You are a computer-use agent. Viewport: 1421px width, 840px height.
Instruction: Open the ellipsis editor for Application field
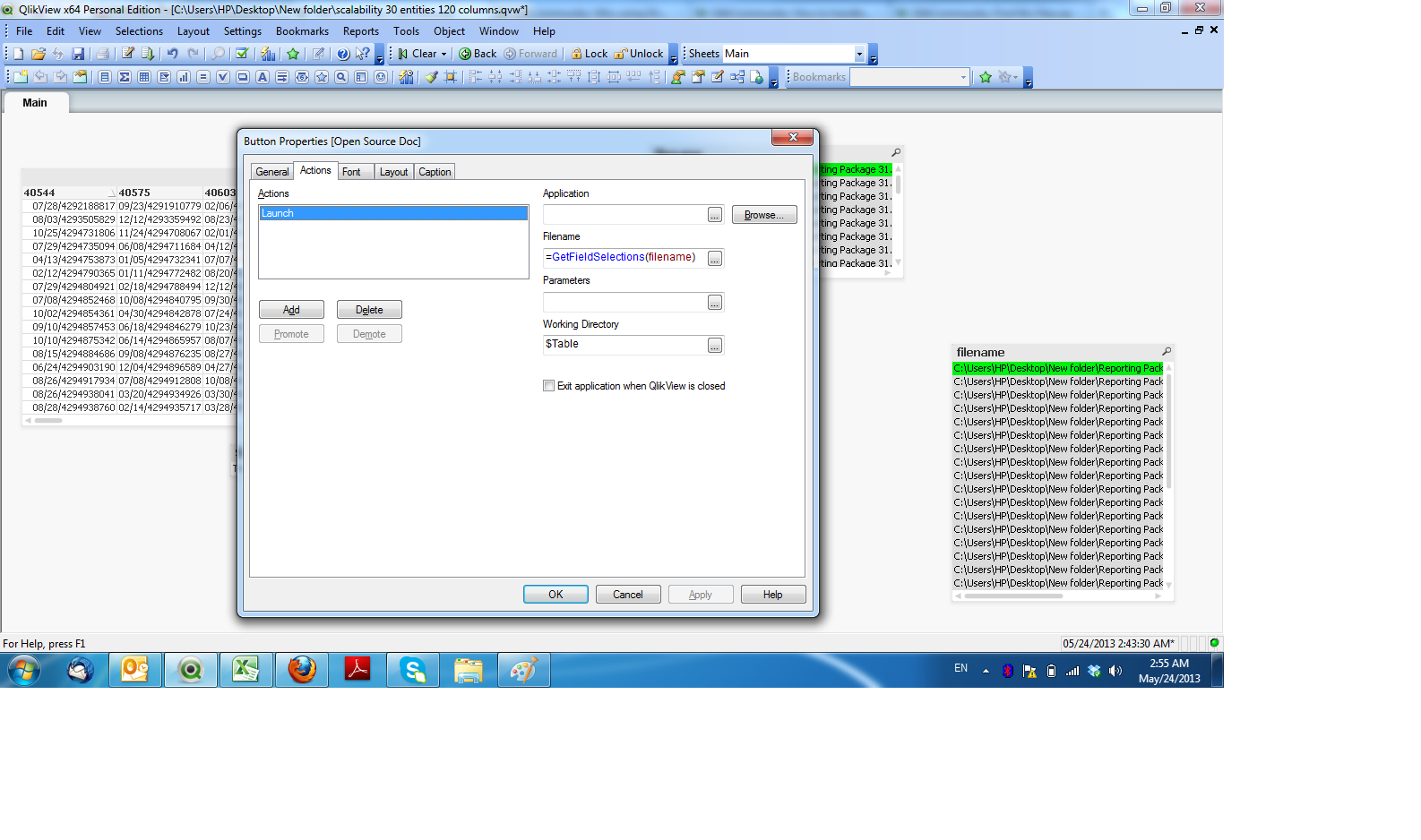(x=715, y=215)
